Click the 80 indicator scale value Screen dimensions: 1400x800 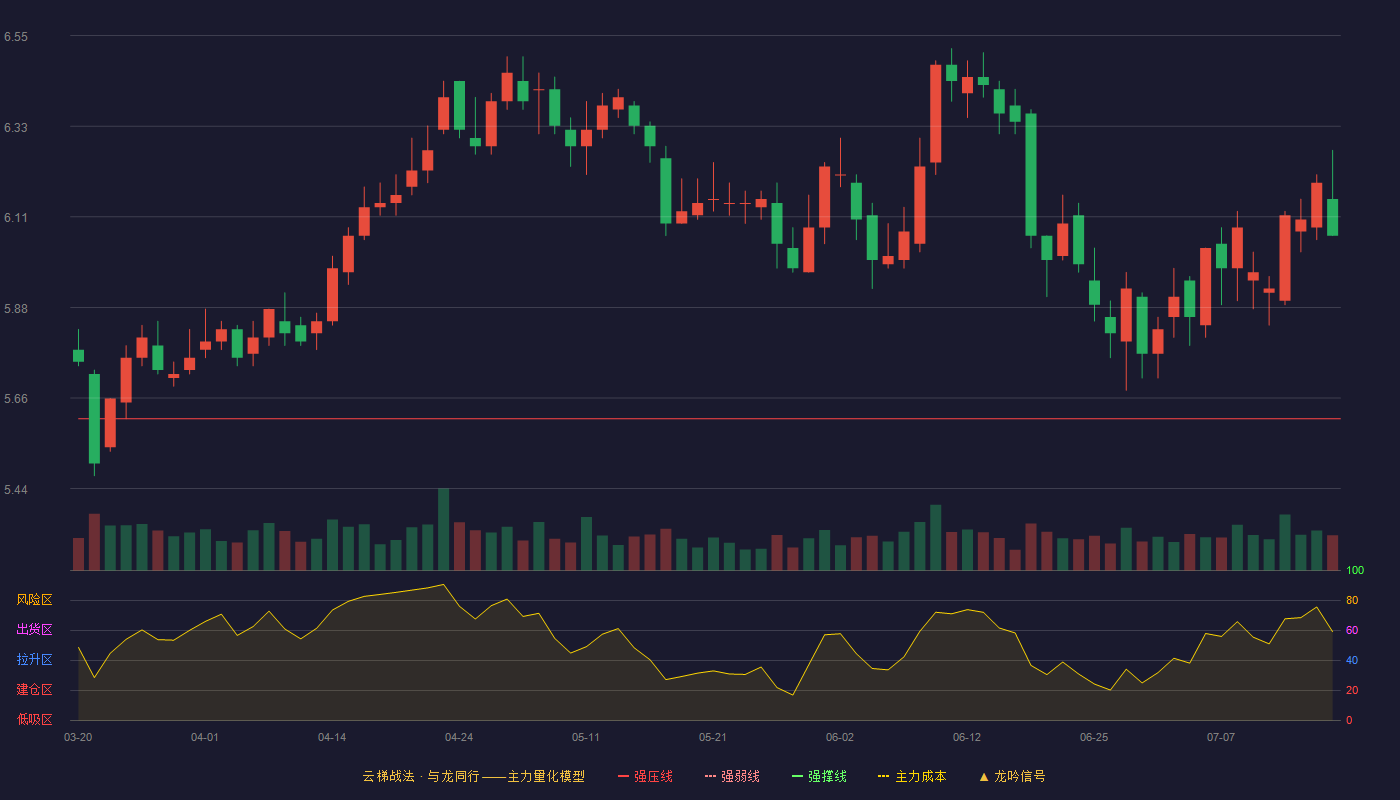[x=1352, y=600]
